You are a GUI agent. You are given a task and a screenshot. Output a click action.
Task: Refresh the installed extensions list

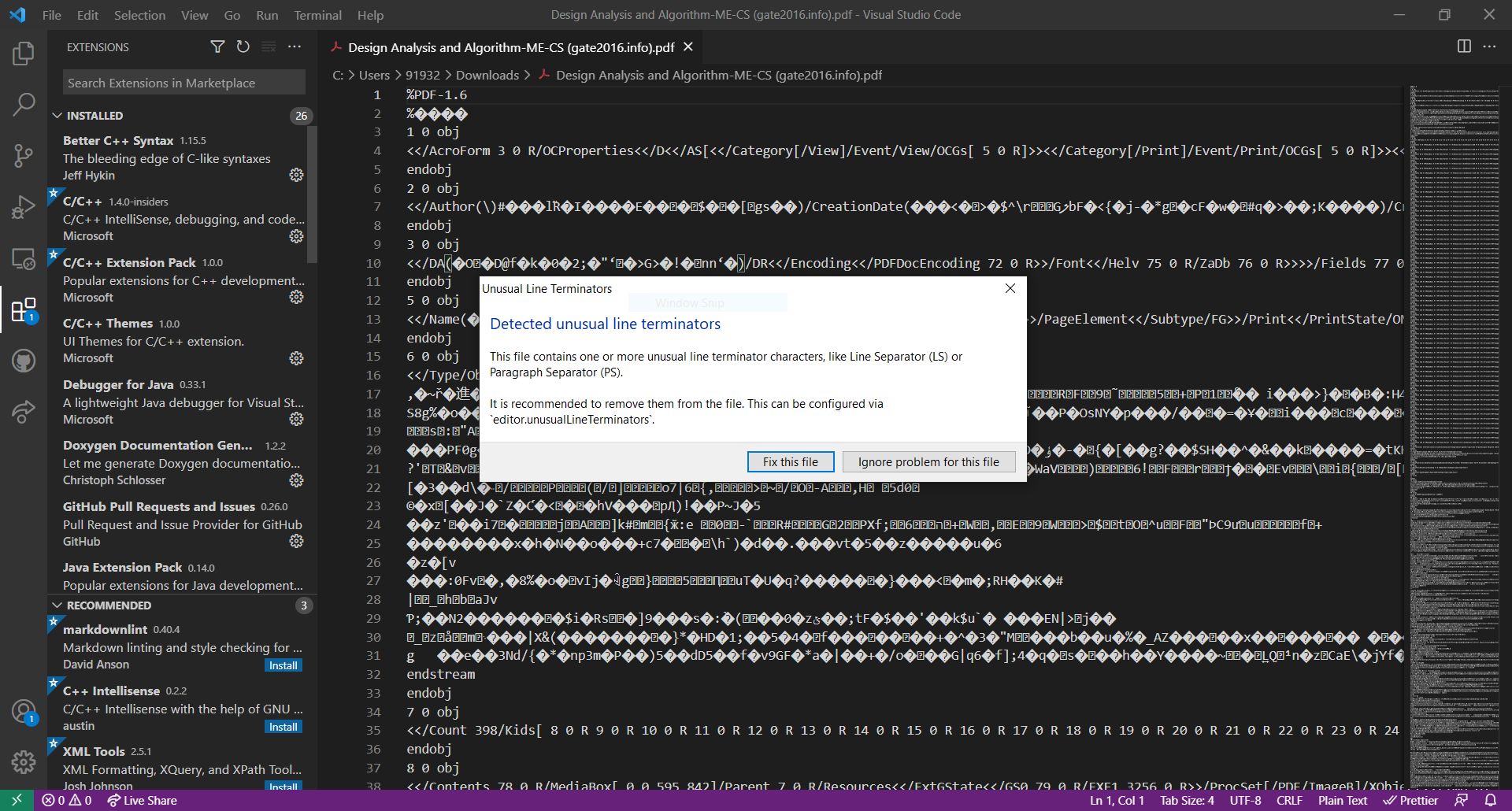[243, 46]
